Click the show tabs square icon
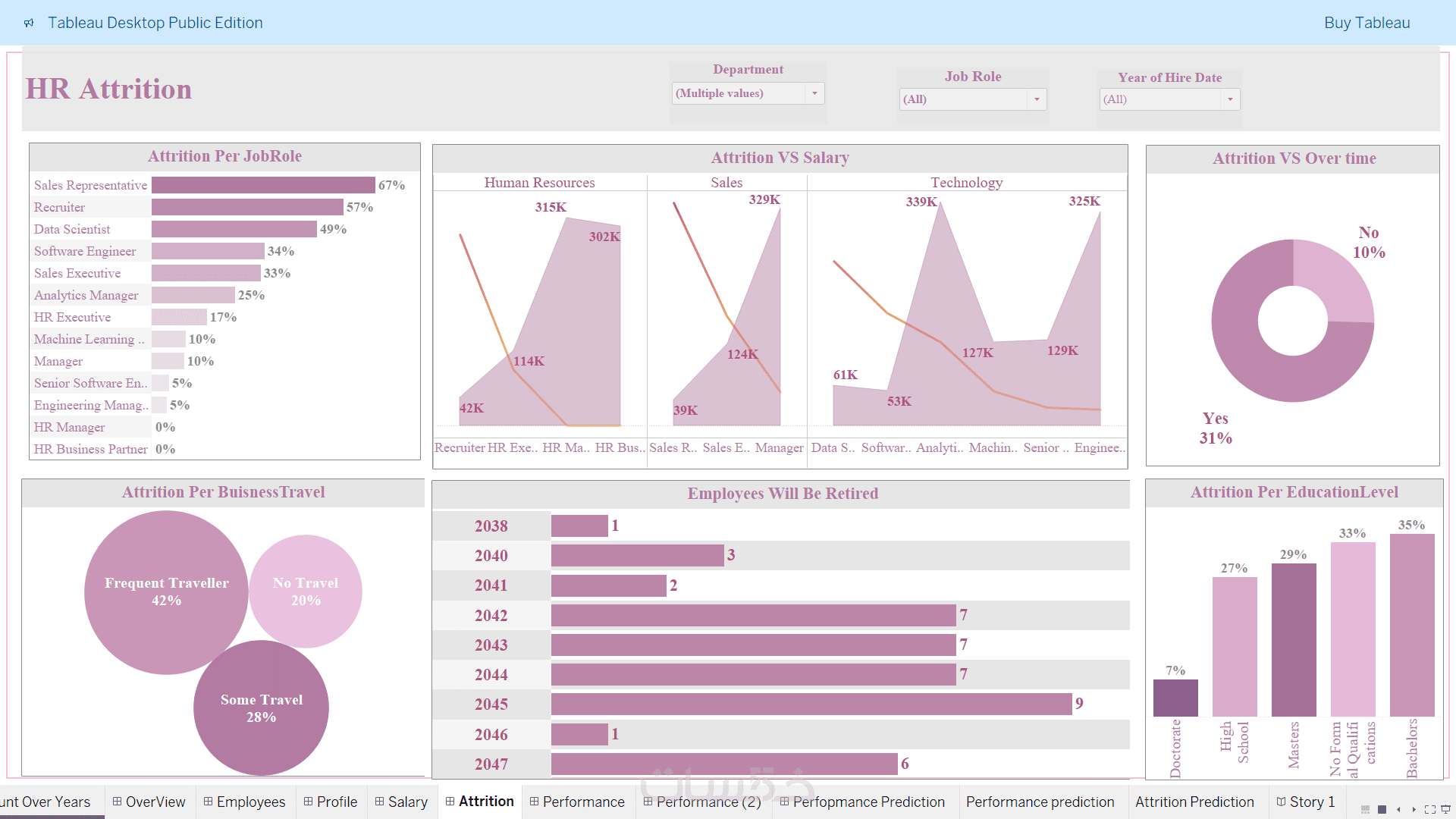The image size is (1456, 819). coord(1382,809)
